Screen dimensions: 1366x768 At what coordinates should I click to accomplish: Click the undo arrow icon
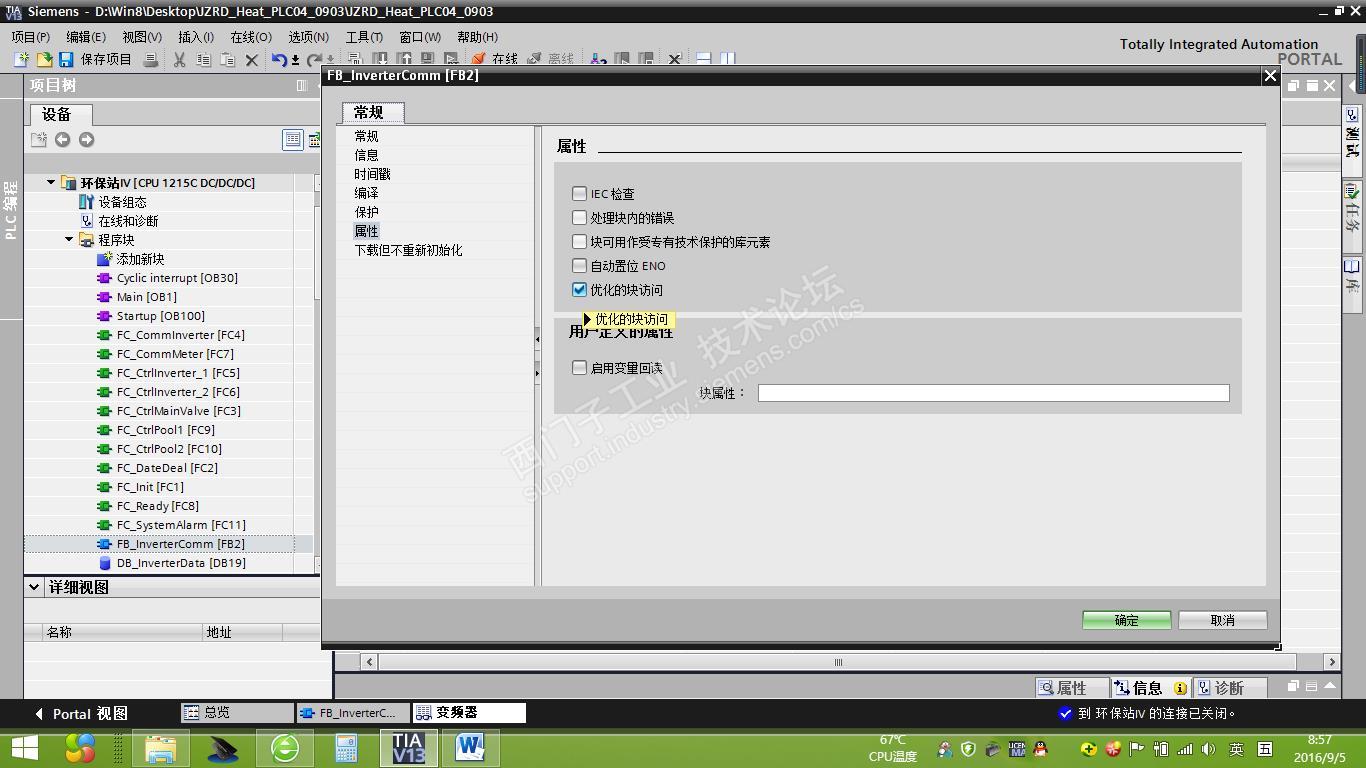[x=280, y=60]
